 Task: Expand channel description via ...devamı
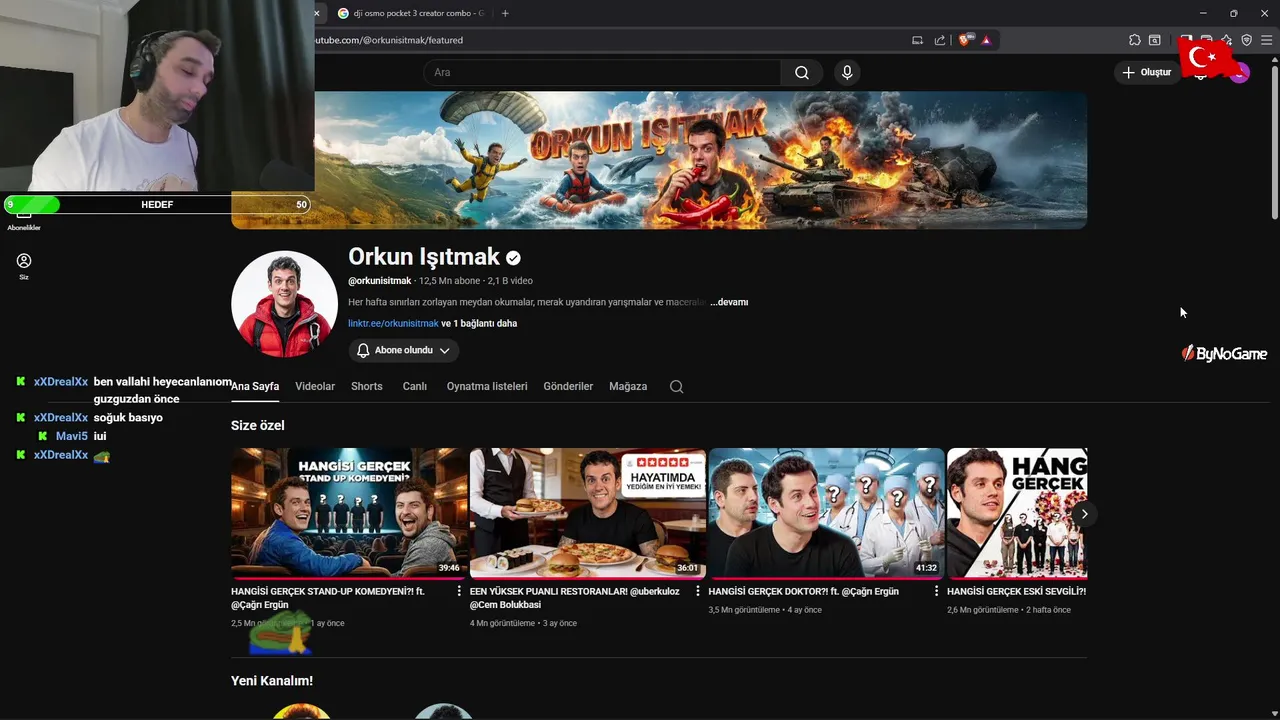point(729,302)
